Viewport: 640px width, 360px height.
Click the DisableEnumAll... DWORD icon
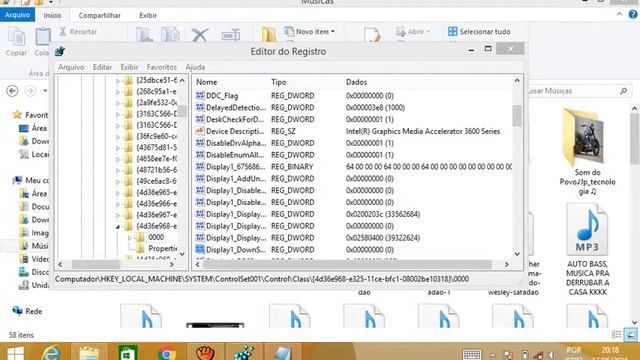(200, 155)
